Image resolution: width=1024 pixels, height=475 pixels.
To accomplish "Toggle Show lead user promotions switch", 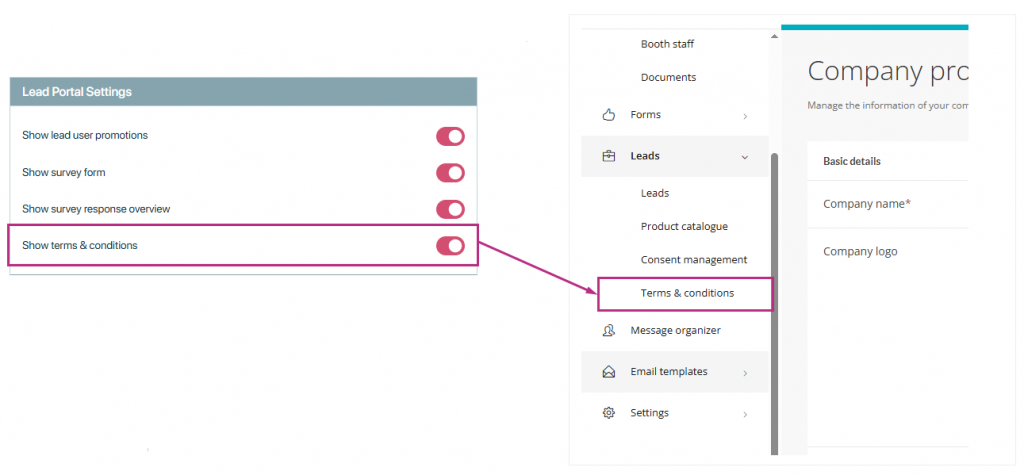I will pos(450,136).
